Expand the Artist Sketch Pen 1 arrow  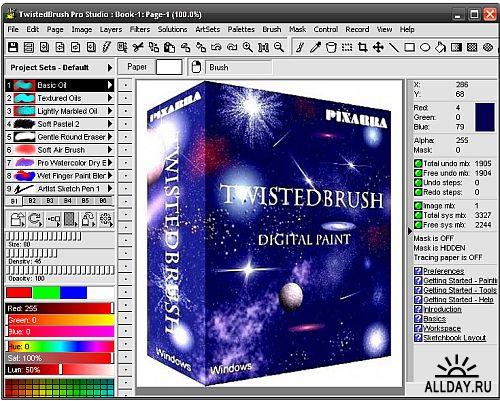pos(110,189)
